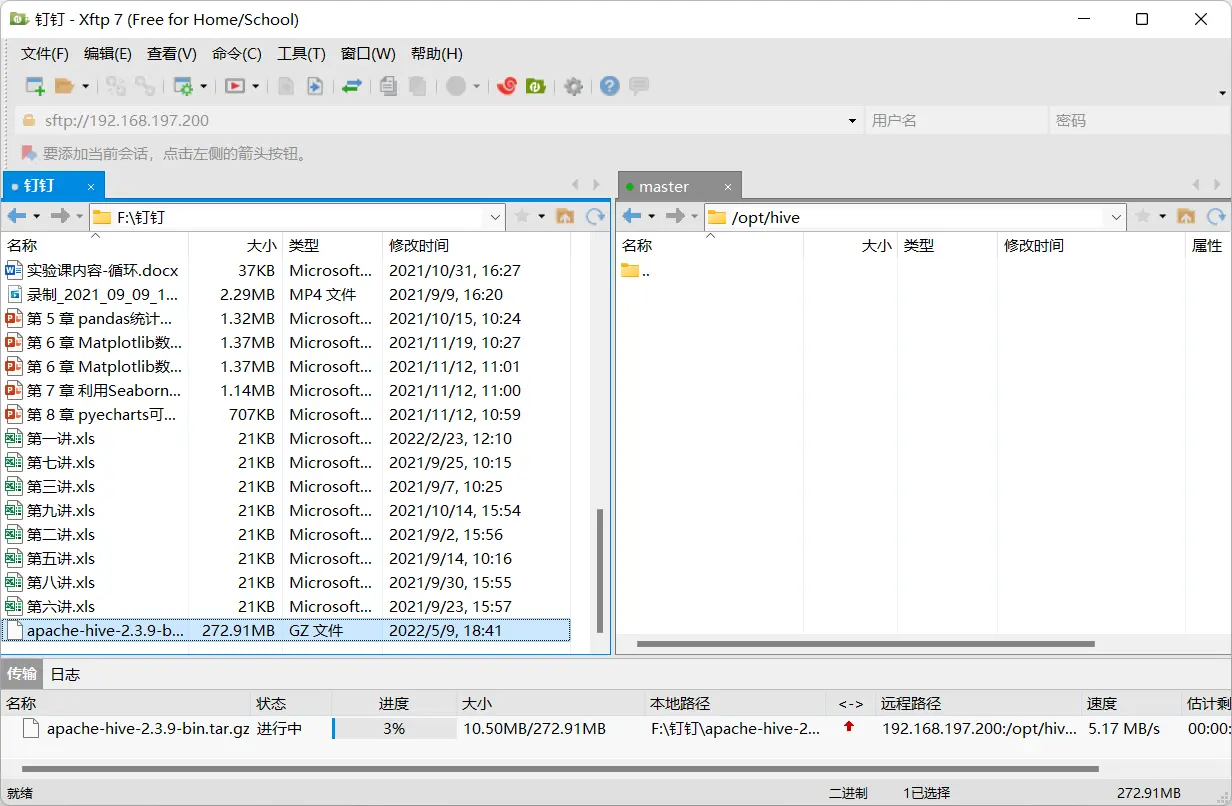This screenshot has width=1232, height=806.
Task: Select the 录制_2021_09_09 MP4 file
Action: pos(103,294)
